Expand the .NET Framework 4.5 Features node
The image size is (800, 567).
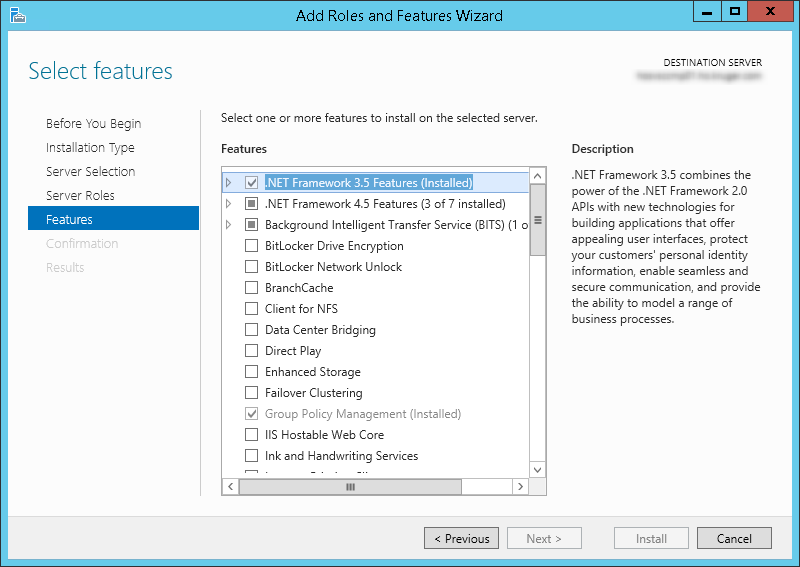[x=229, y=204]
